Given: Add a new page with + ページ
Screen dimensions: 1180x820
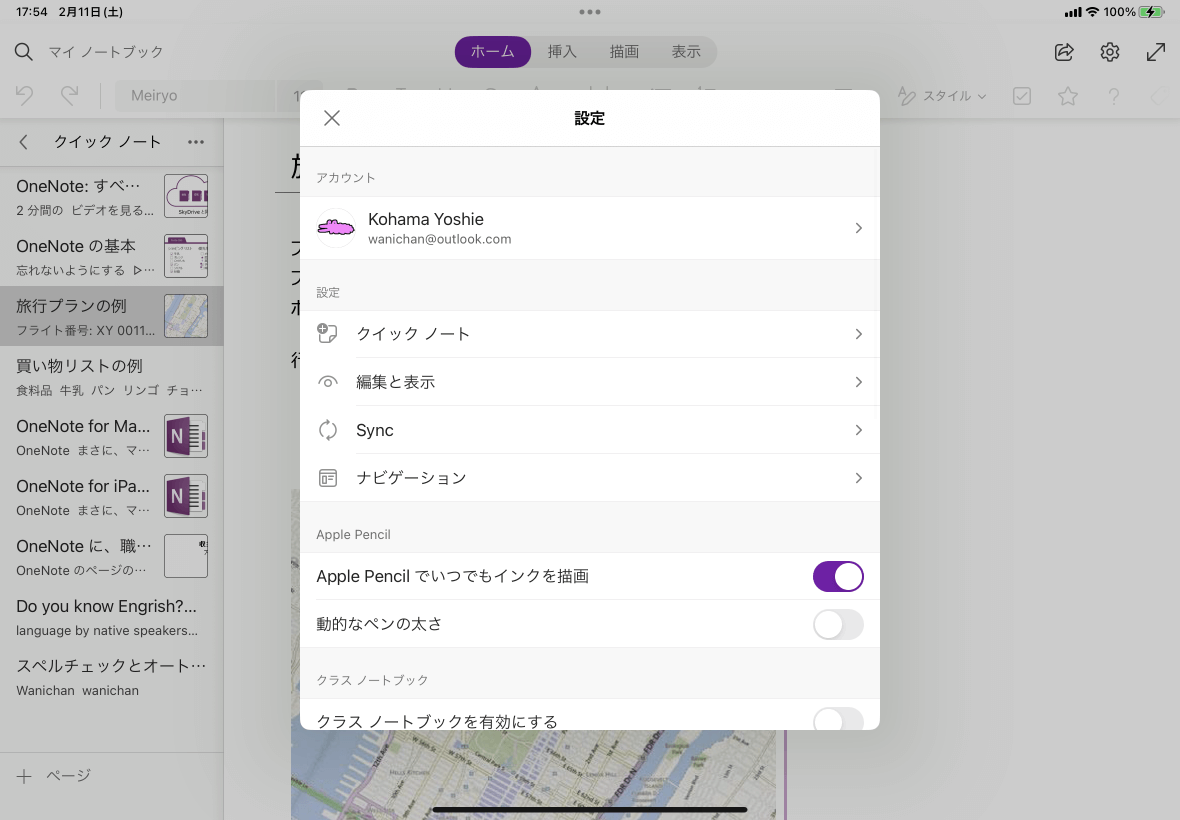Looking at the screenshot, I should (53, 776).
